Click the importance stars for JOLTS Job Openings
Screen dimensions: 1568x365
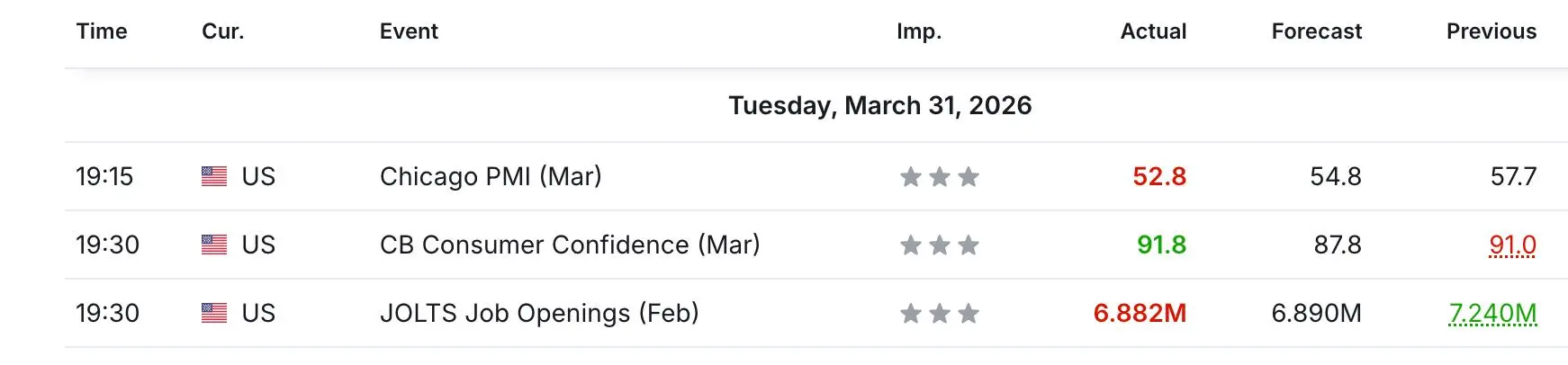point(939,314)
